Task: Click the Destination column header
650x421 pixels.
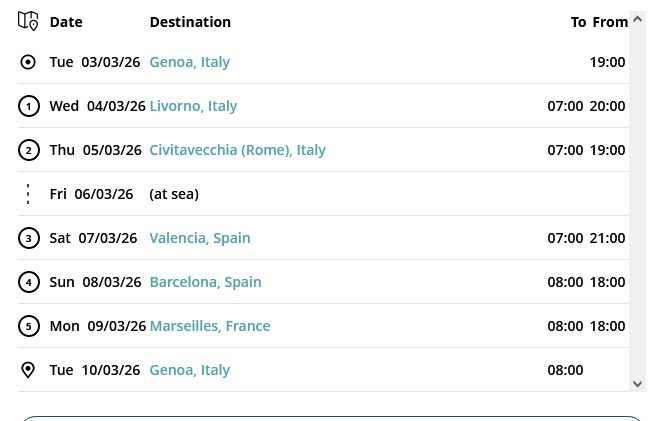Action: tap(190, 22)
